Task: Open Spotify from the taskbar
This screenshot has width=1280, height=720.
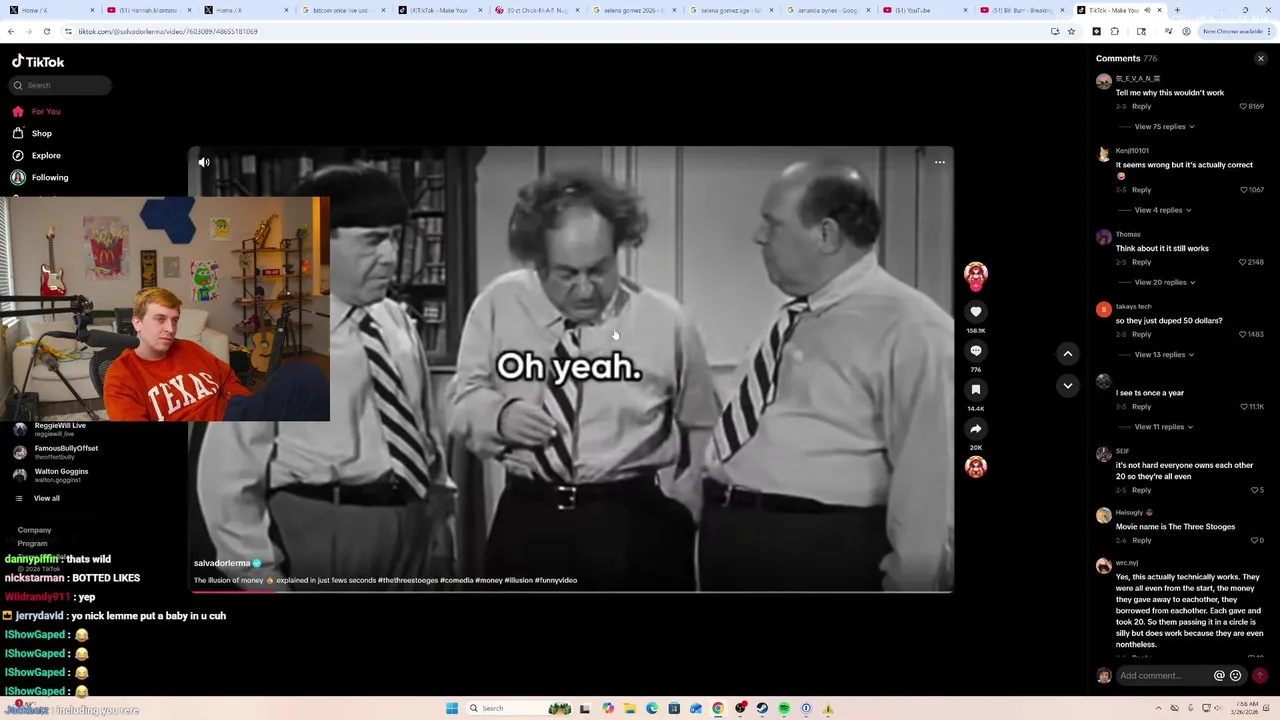Action: click(784, 708)
